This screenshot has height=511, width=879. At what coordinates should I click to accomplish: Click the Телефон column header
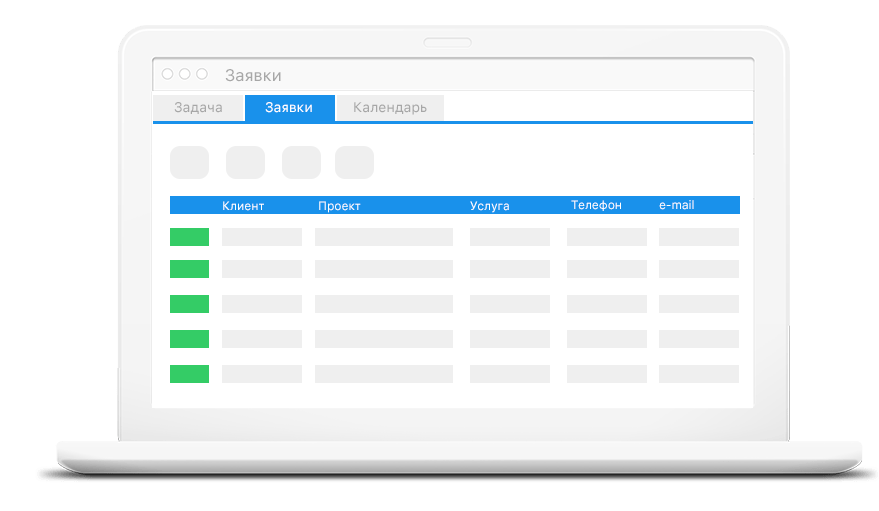click(x=596, y=205)
